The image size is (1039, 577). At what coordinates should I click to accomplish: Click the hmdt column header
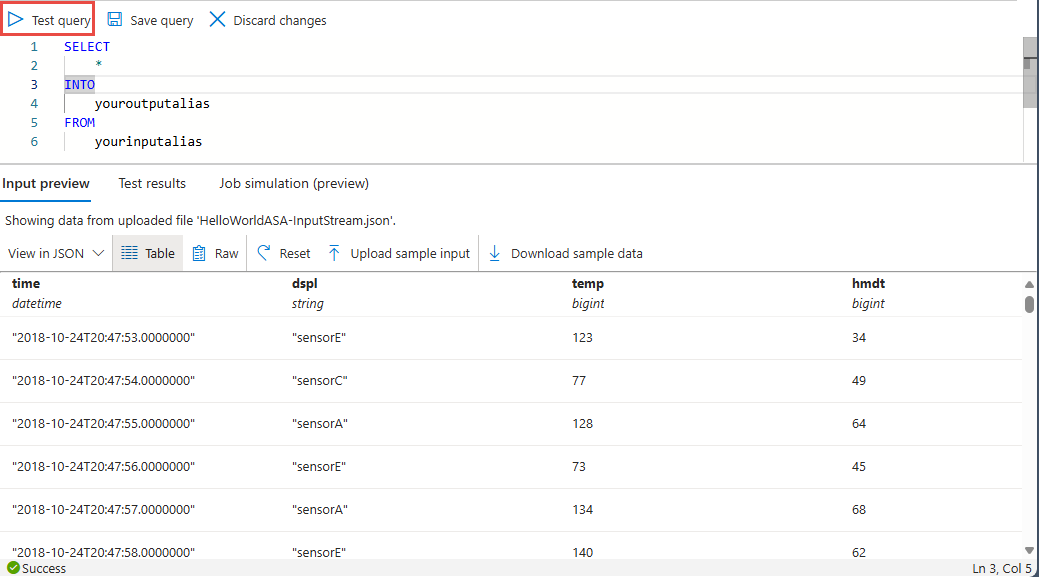tap(868, 284)
